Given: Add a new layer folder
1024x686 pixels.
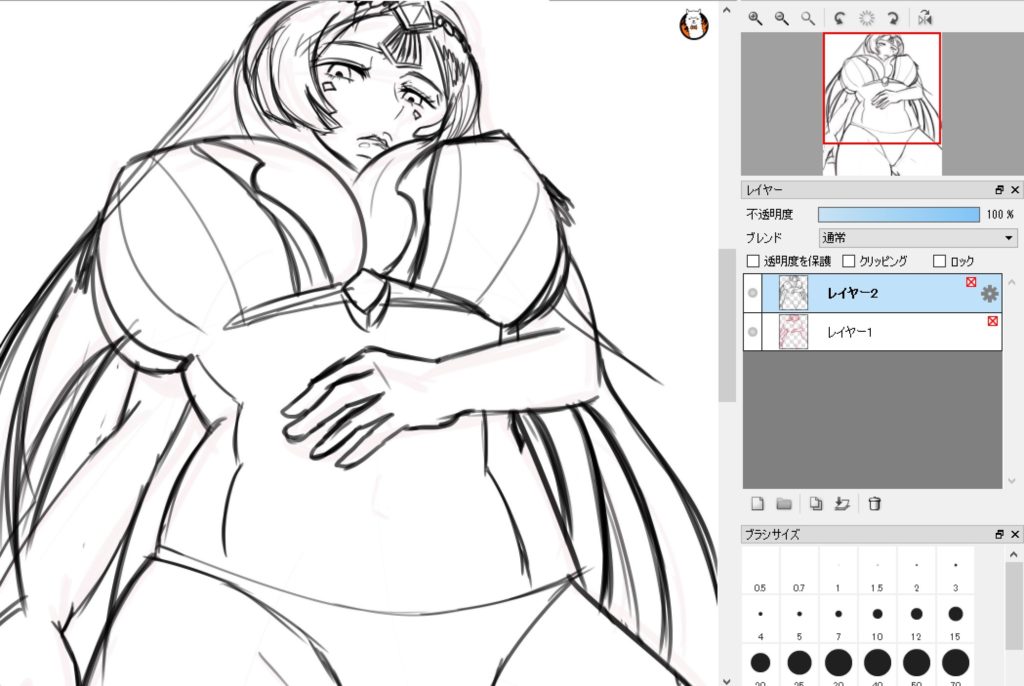Looking at the screenshot, I should coord(784,503).
